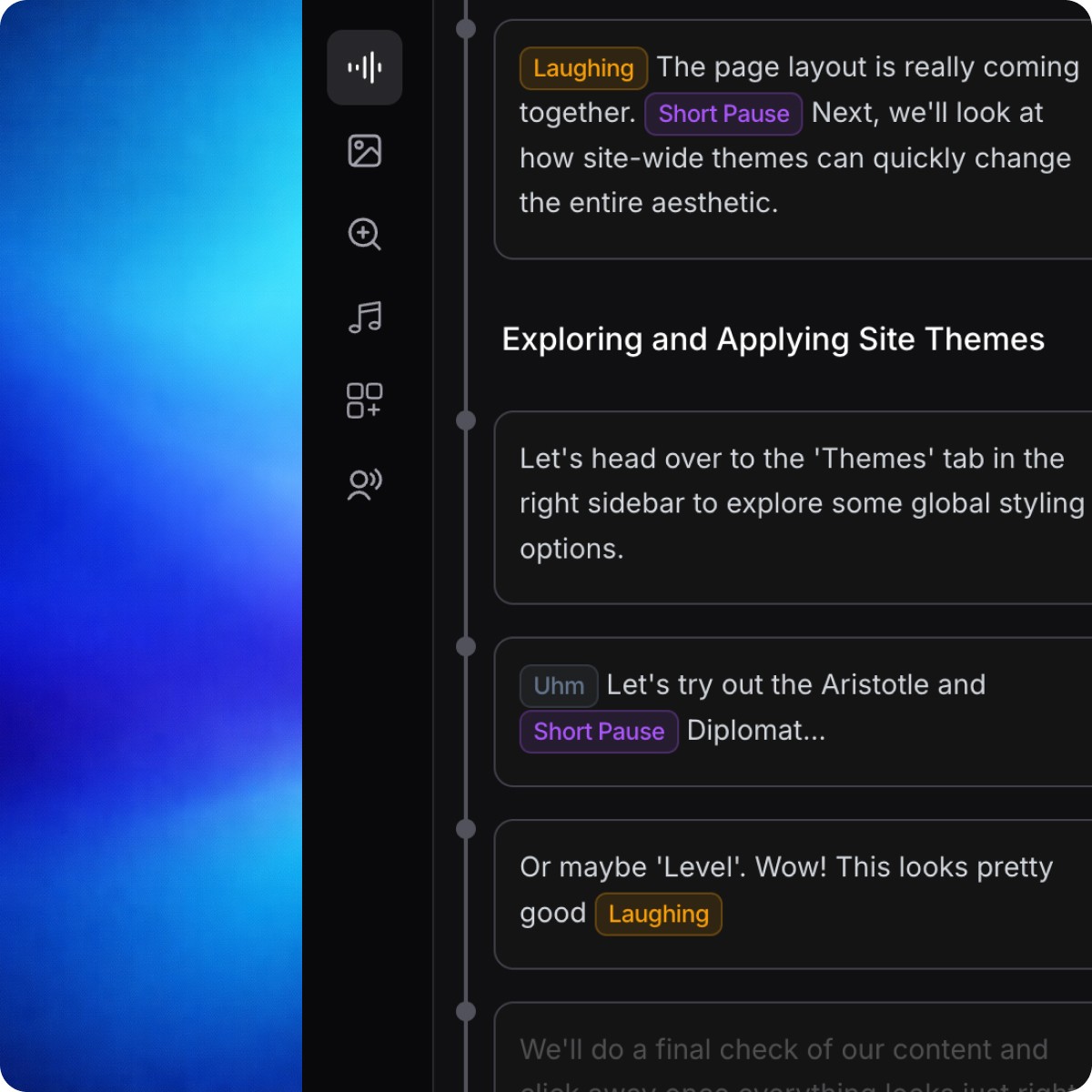This screenshot has width=1092, height=1092.
Task: Click the add-elements grid plus icon
Action: tap(365, 400)
